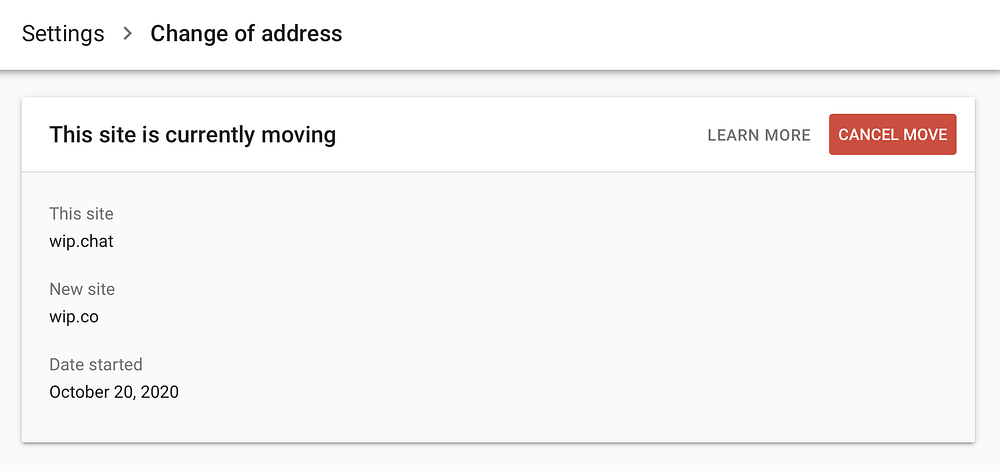Select the Change of address breadcrumb title

tap(246, 34)
